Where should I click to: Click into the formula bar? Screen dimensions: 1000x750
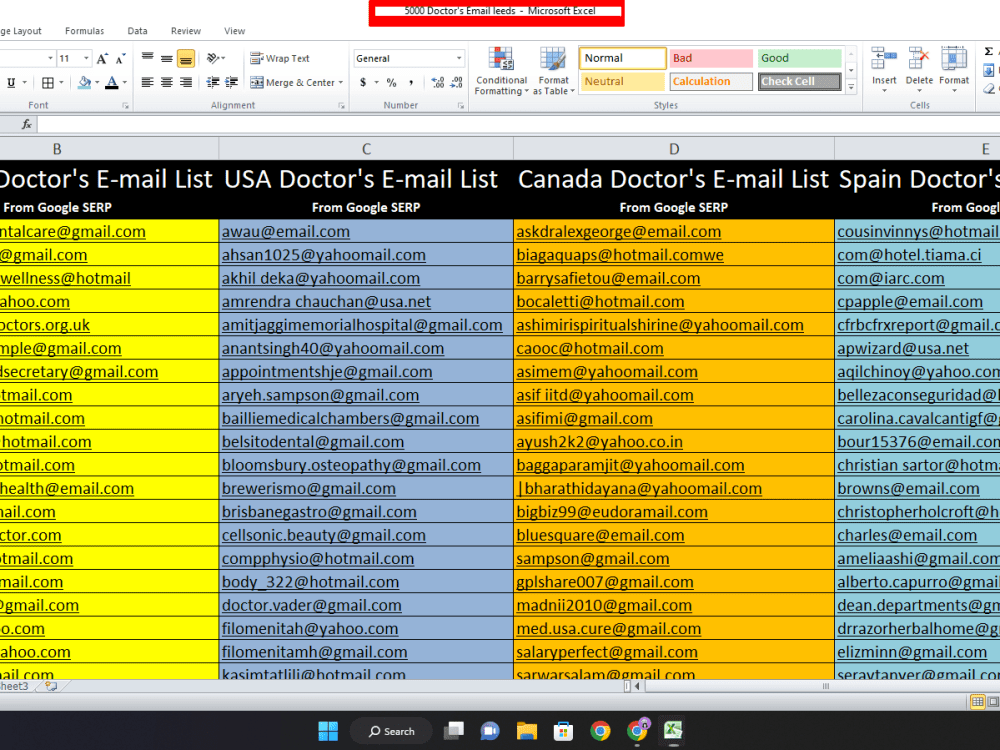[518, 124]
